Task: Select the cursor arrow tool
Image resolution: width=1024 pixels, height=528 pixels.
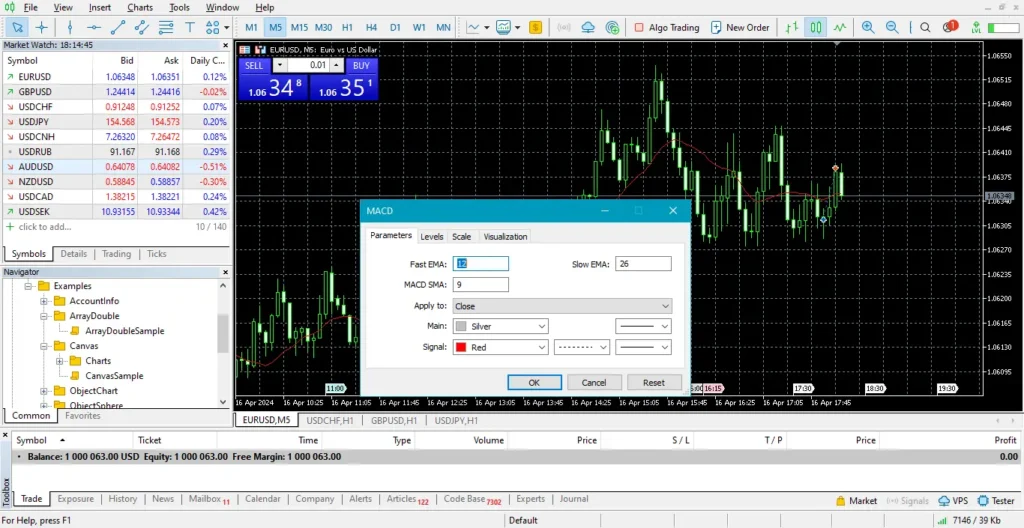Action: [x=18, y=27]
